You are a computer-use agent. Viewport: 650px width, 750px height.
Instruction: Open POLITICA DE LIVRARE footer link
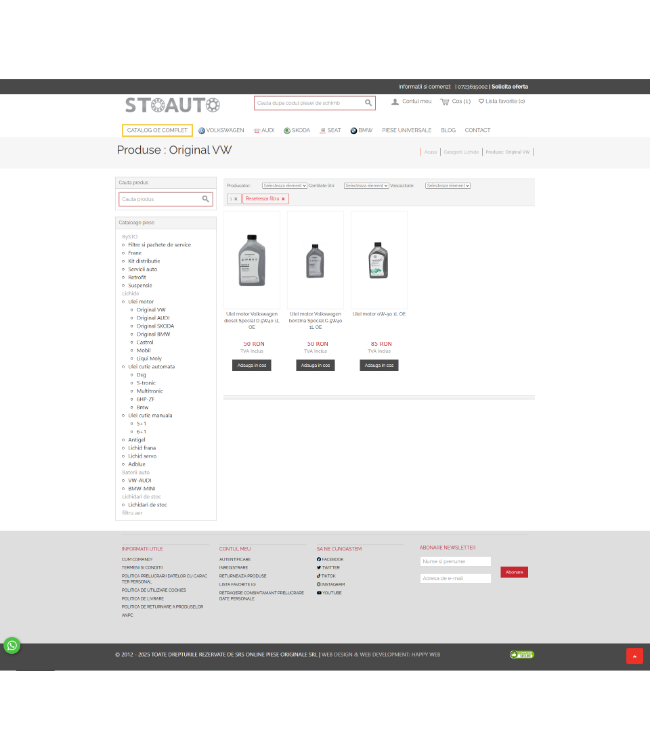point(143,599)
